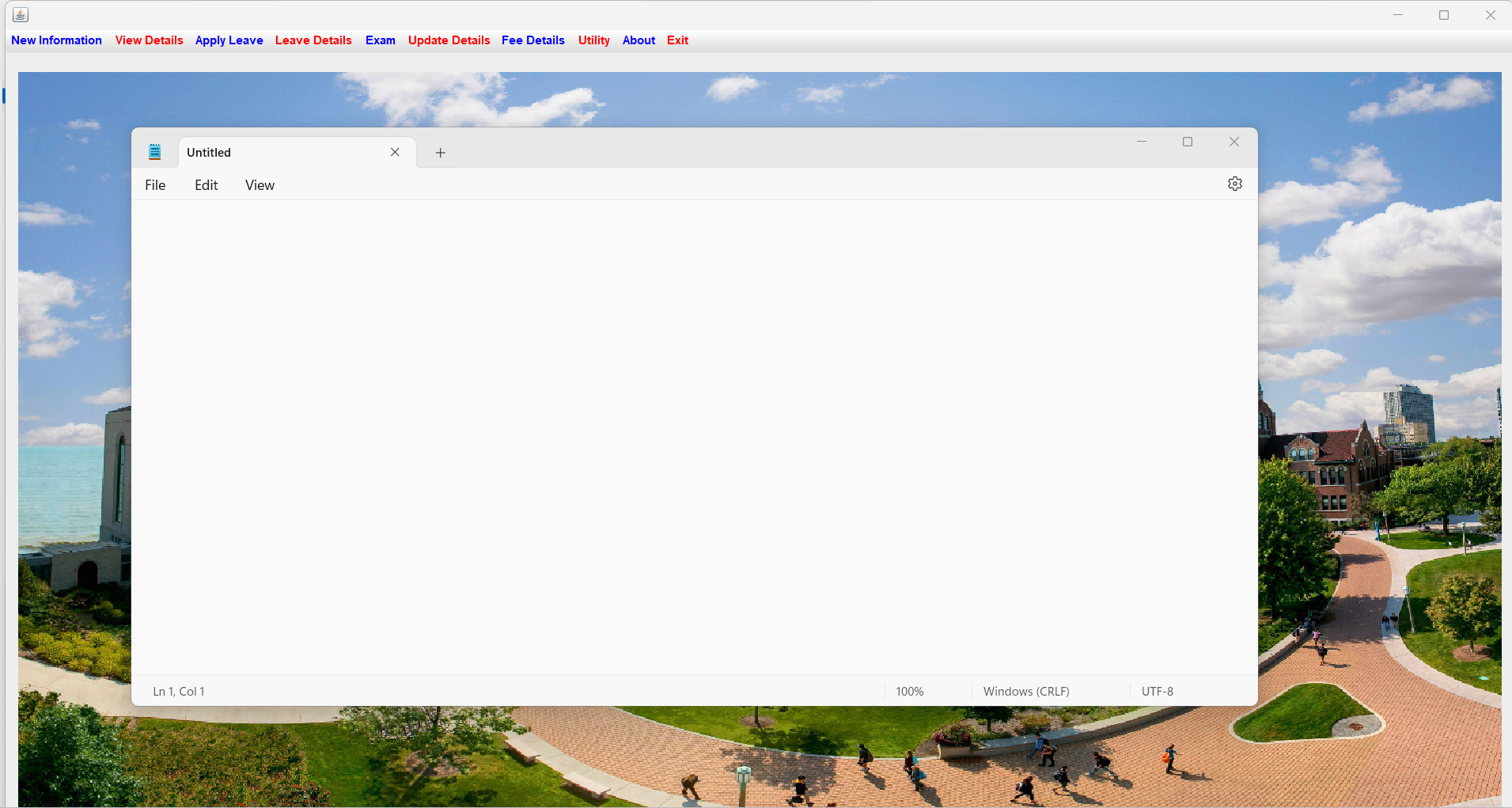The height and width of the screenshot is (808, 1512).
Task: Open the File menu
Action: [155, 184]
